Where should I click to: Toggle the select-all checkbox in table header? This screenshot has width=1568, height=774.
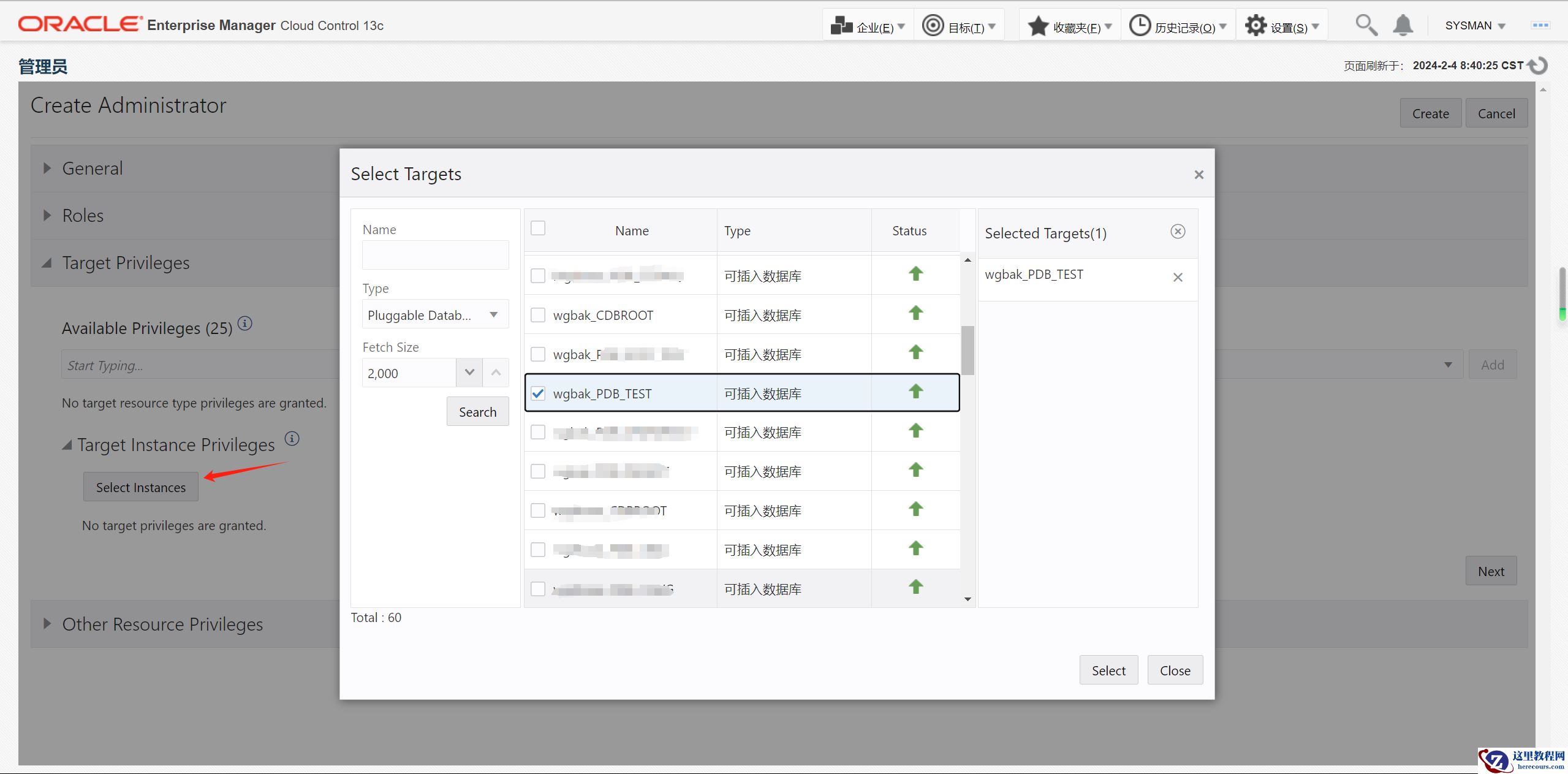538,228
